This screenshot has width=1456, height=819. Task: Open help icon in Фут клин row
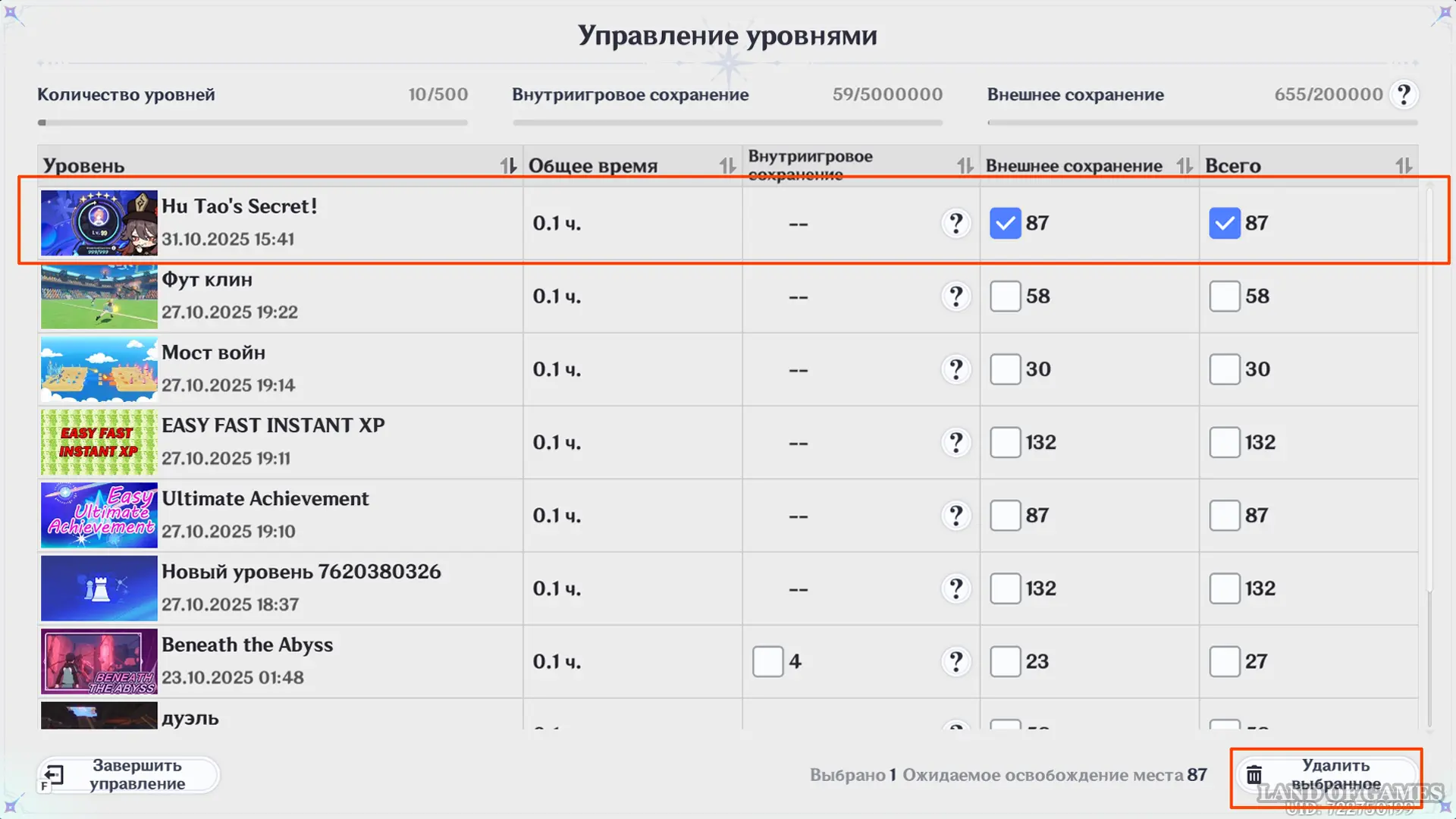pyautogui.click(x=956, y=297)
